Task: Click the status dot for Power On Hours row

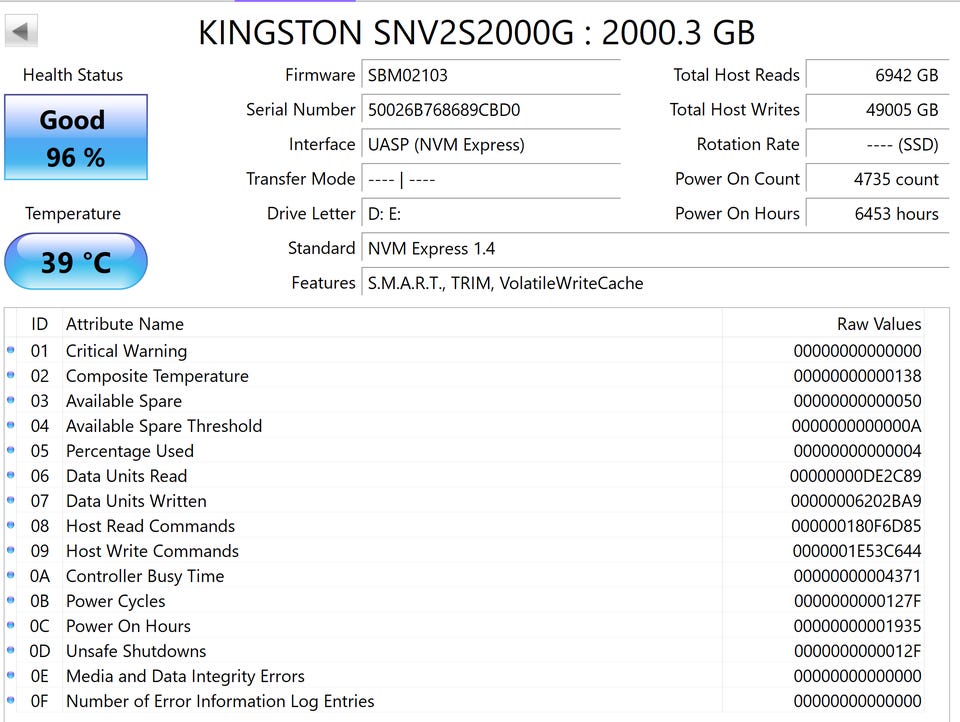Action: pos(10,625)
